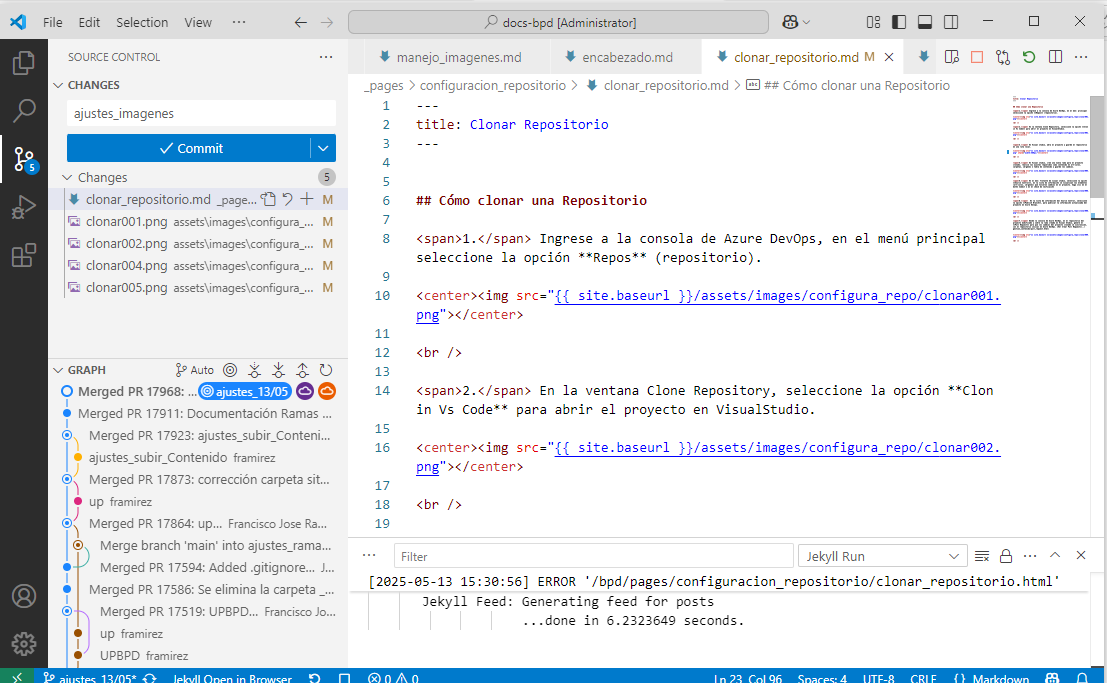Click Jekyll Open in Browser in status bar
Screen dimensions: 1107x683
click(232, 678)
